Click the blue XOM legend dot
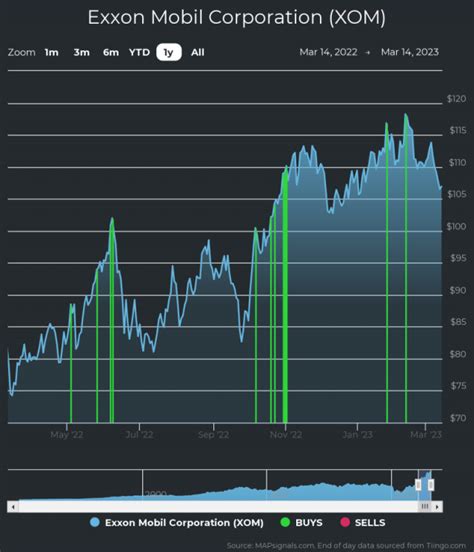This screenshot has height=552, width=474. 95,522
